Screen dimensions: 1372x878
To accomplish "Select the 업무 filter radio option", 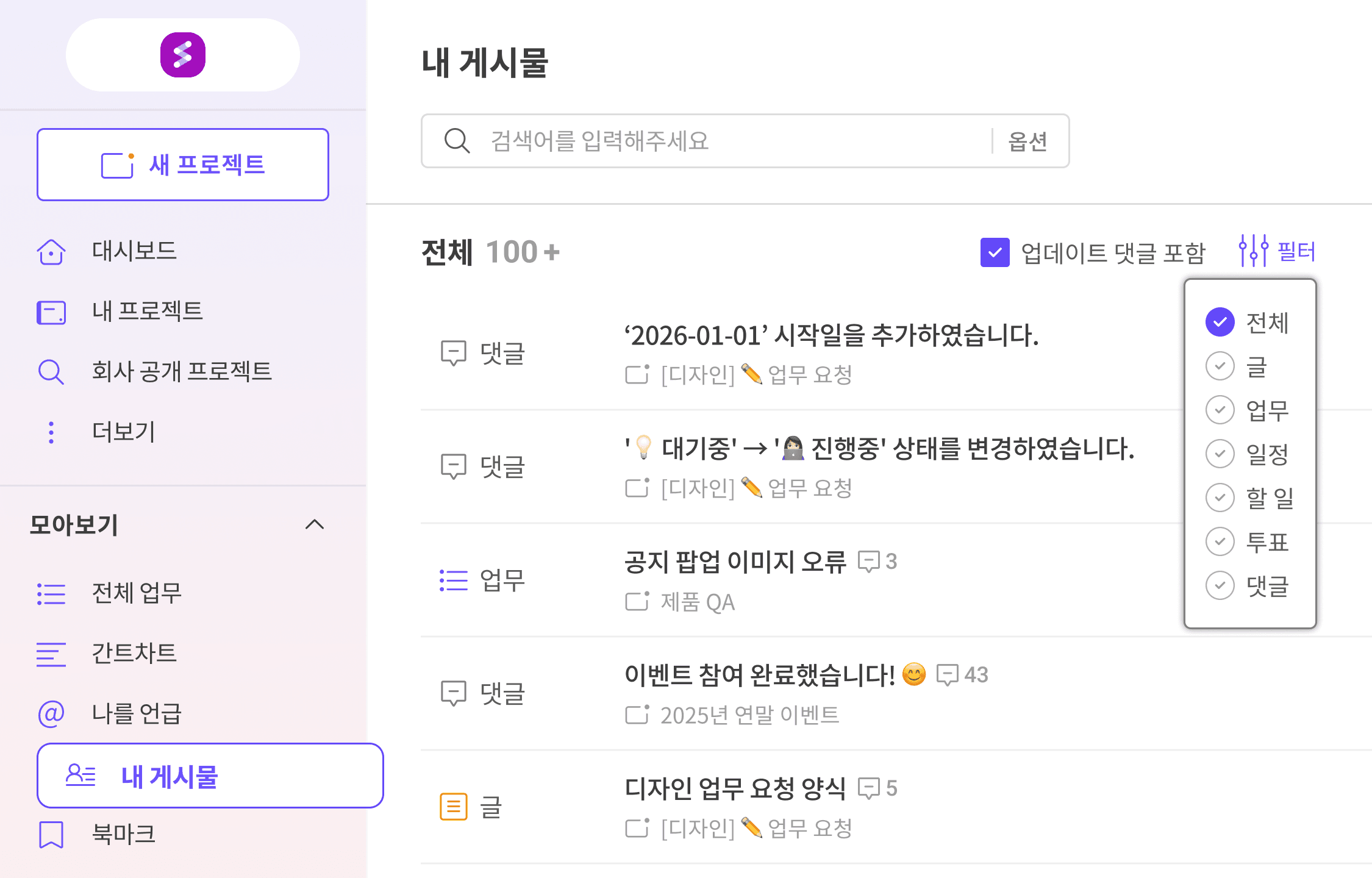I will click(1220, 410).
